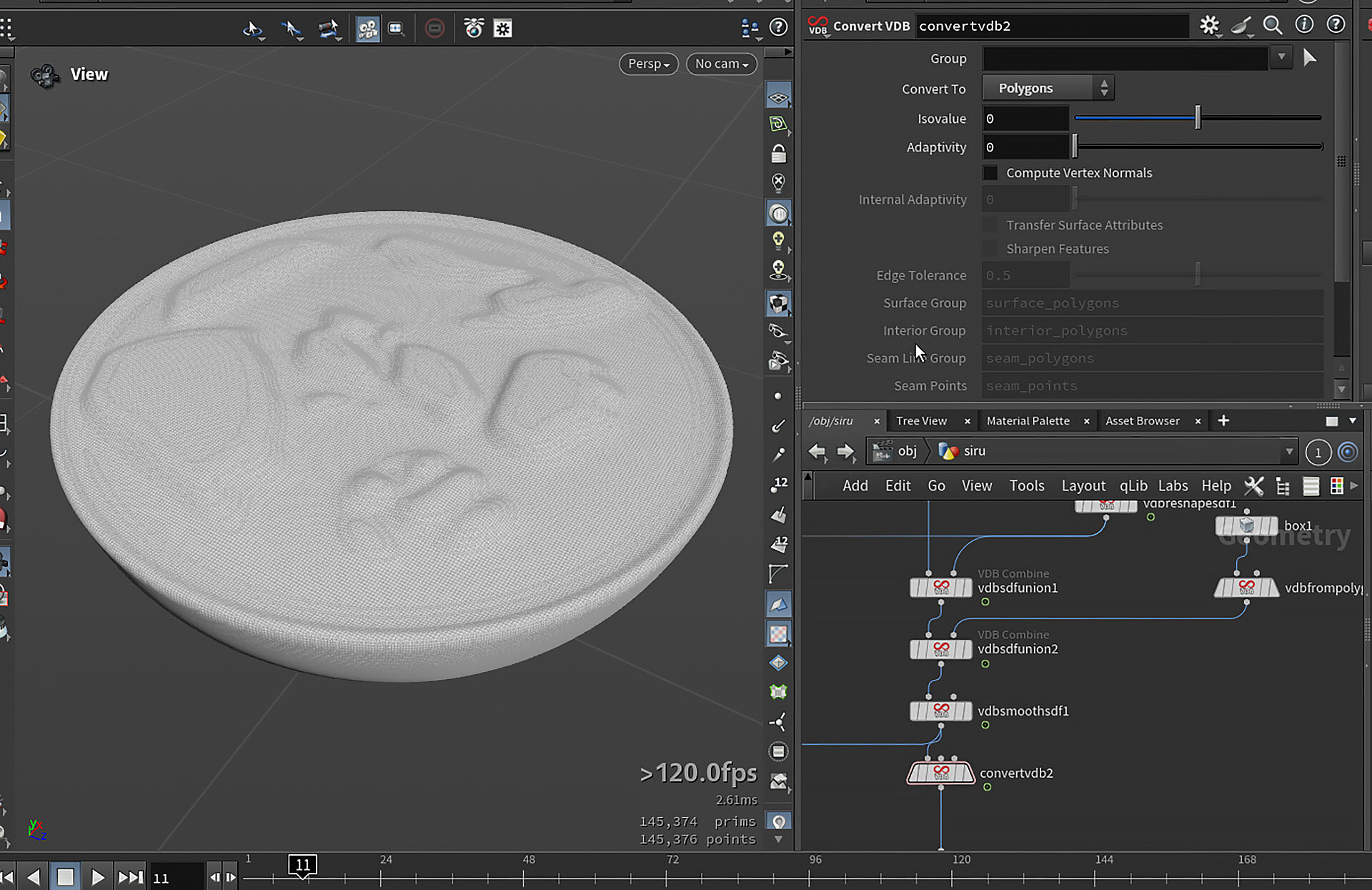Click the vdbsmoothsdf1 node icon
This screenshot has height=890, width=1372.
click(x=940, y=711)
